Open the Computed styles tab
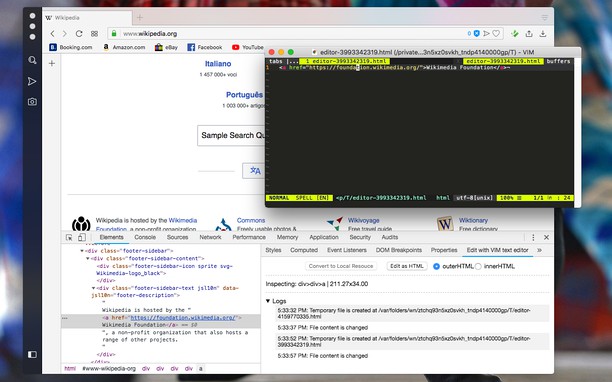Image resolution: width=612 pixels, height=382 pixels. point(304,250)
